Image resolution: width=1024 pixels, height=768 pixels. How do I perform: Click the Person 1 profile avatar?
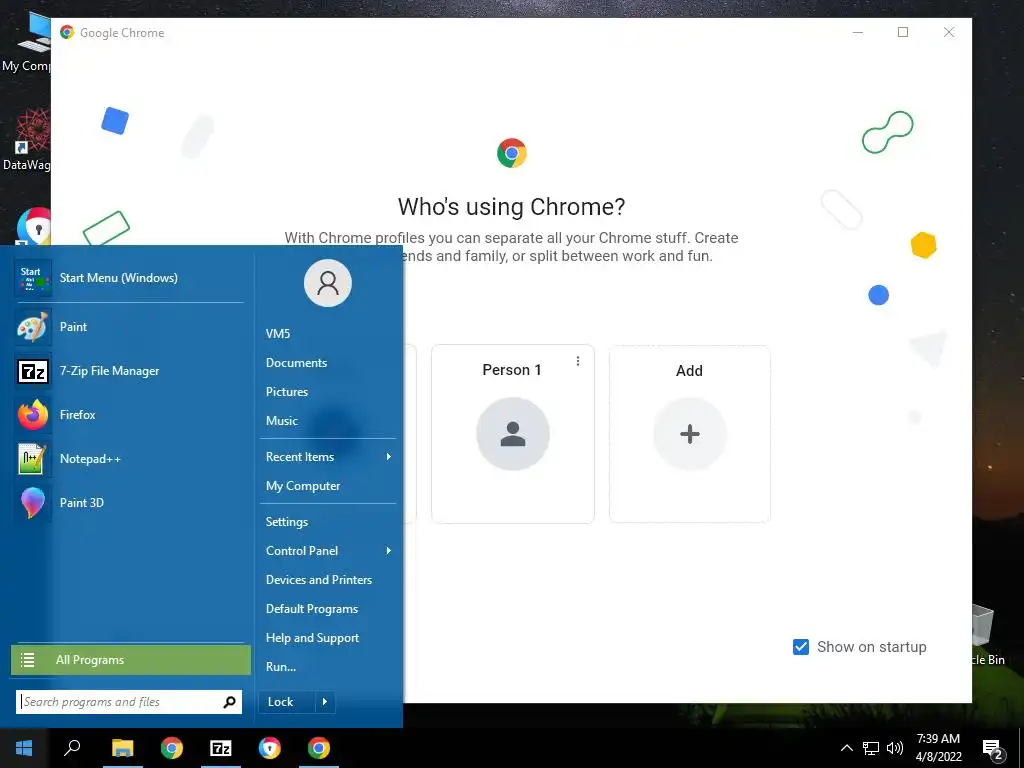click(x=513, y=434)
